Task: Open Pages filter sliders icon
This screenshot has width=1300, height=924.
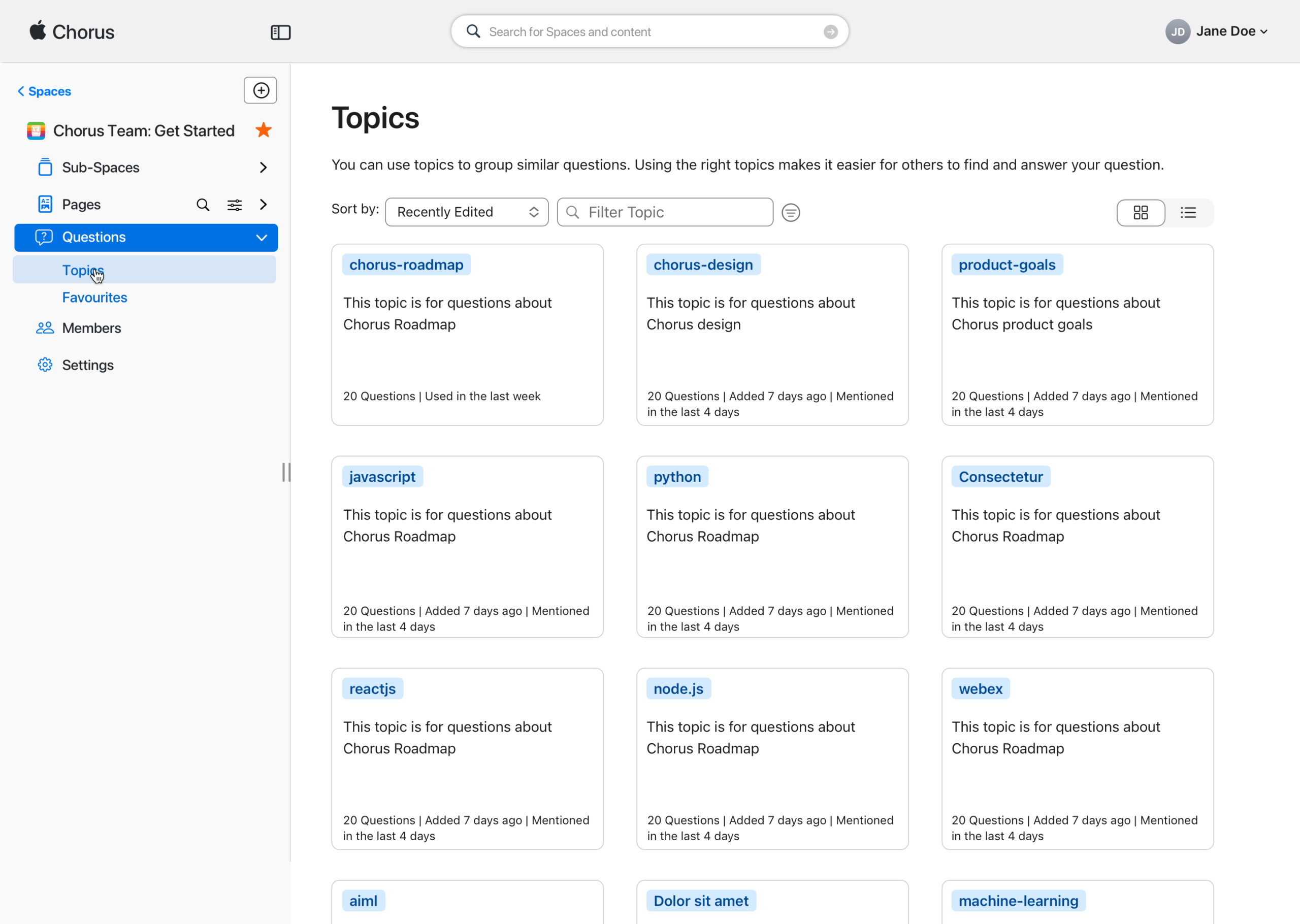Action: tap(235, 205)
